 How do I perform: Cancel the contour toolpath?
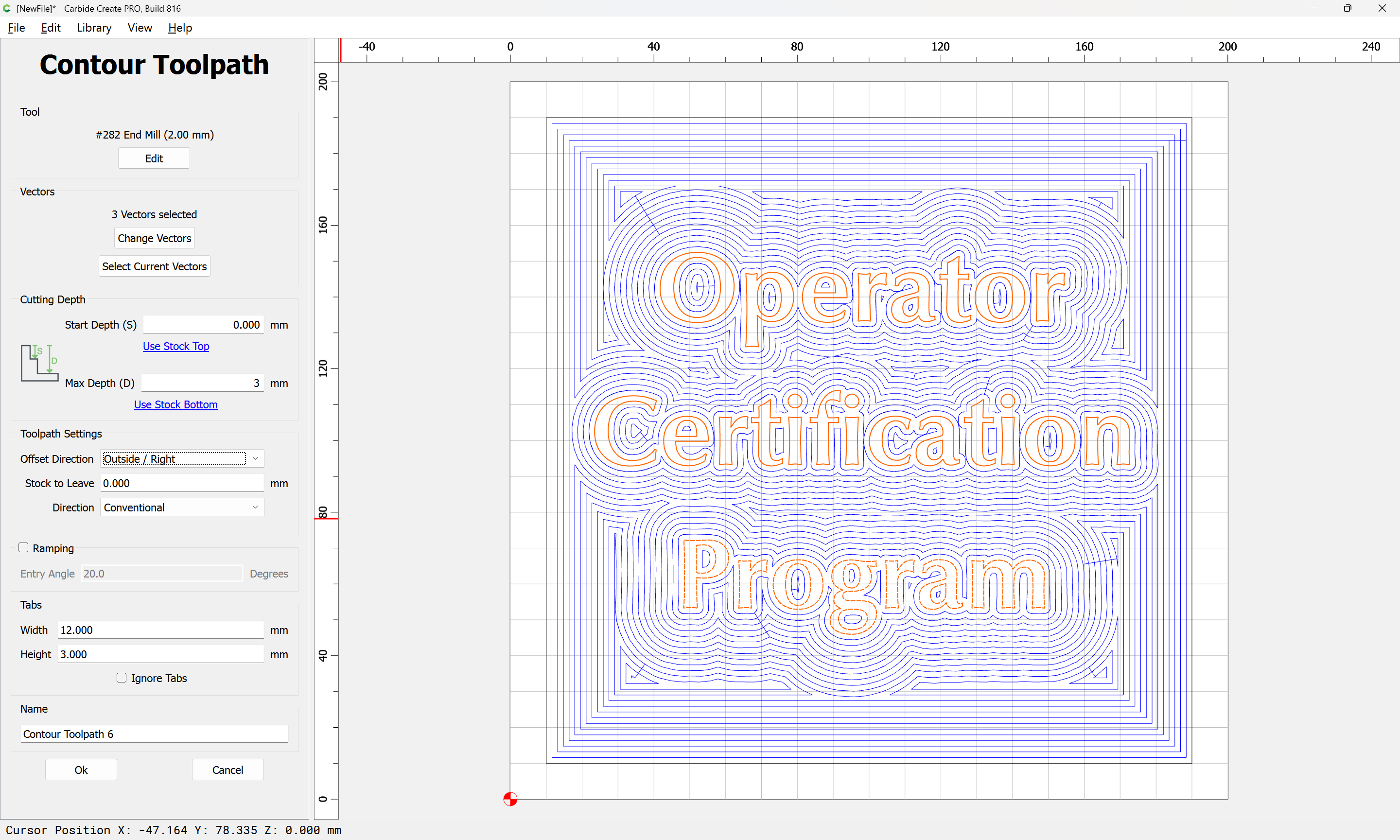(227, 770)
